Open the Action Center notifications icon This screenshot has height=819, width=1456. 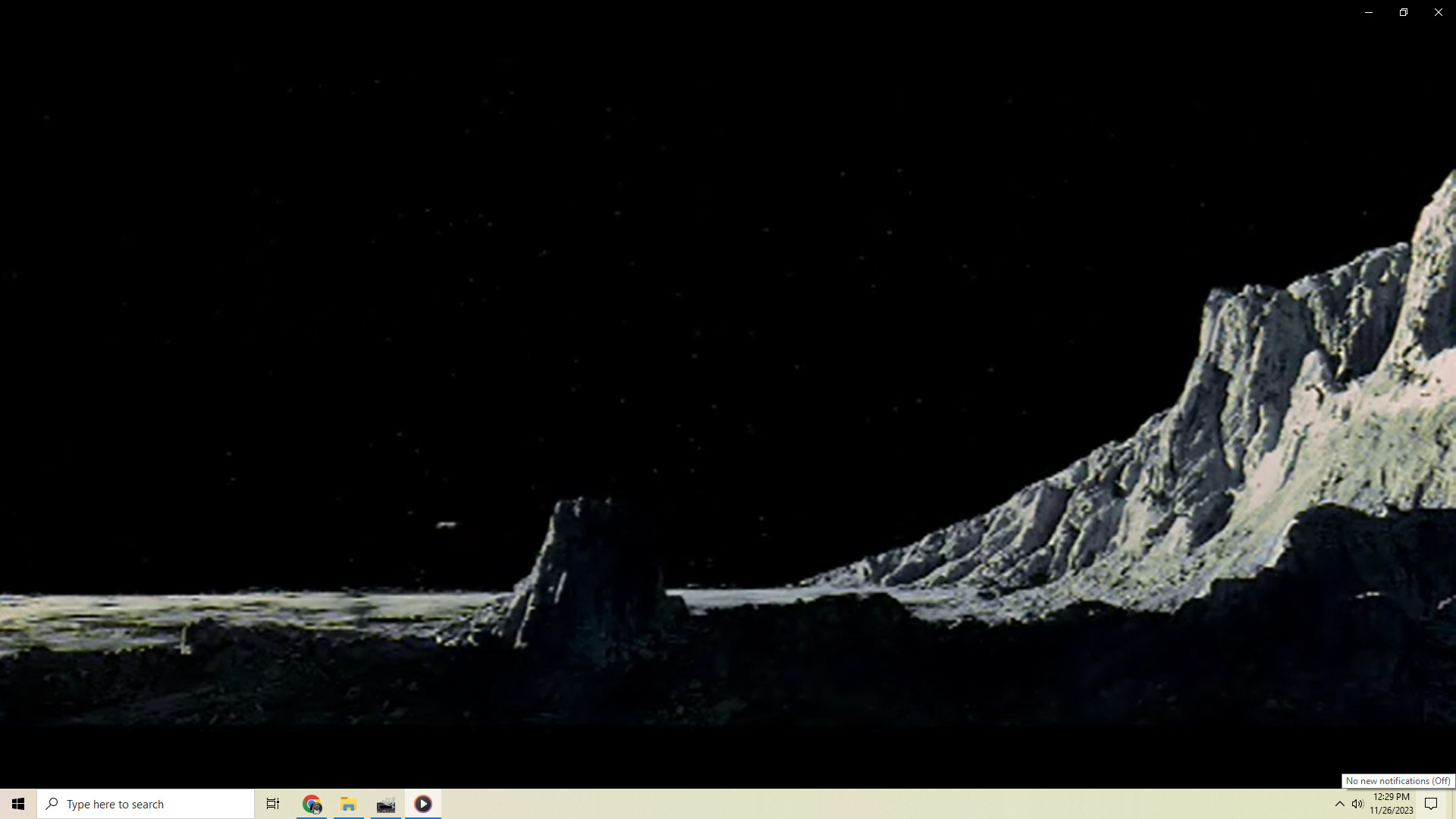1431,804
